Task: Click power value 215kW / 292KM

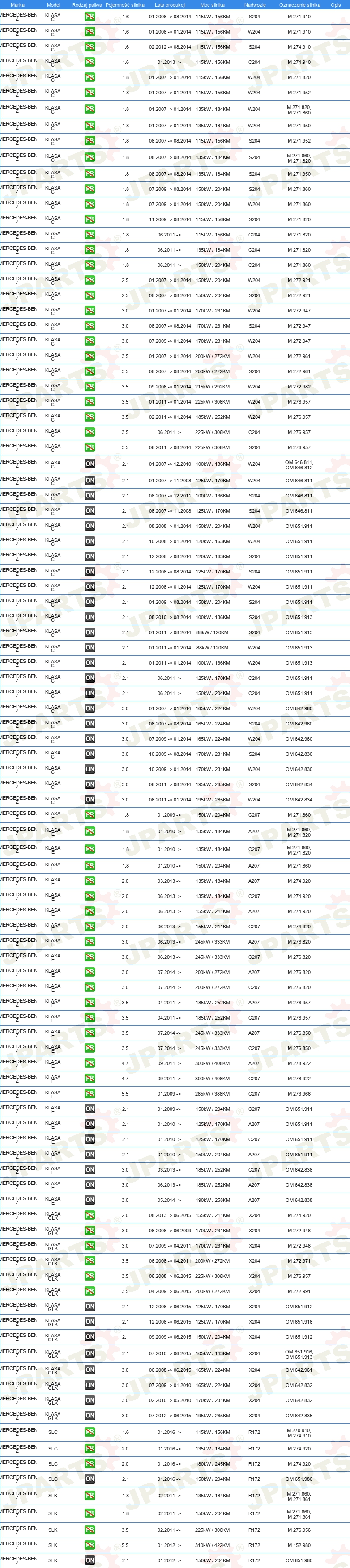Action: click(x=212, y=387)
